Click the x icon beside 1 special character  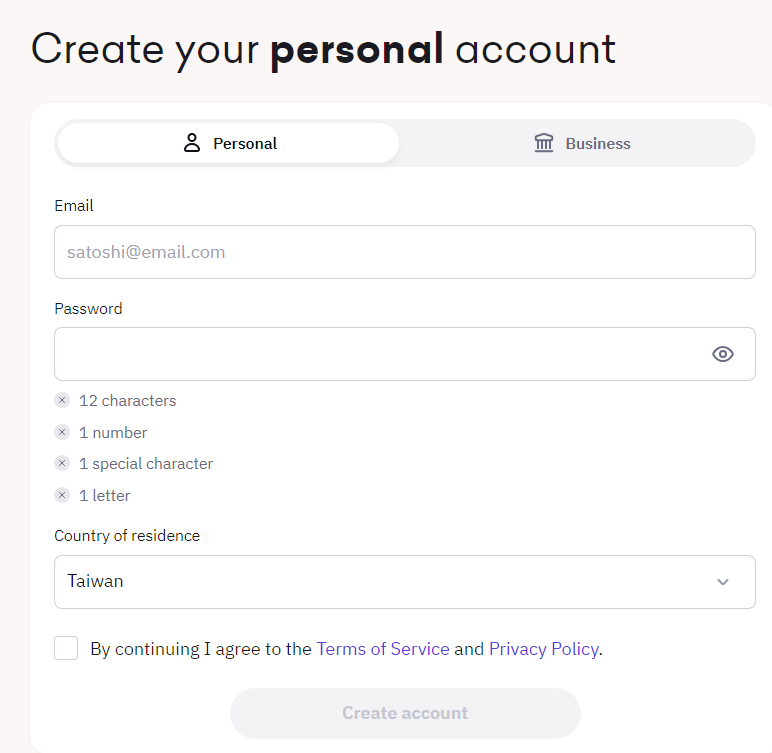pos(62,463)
